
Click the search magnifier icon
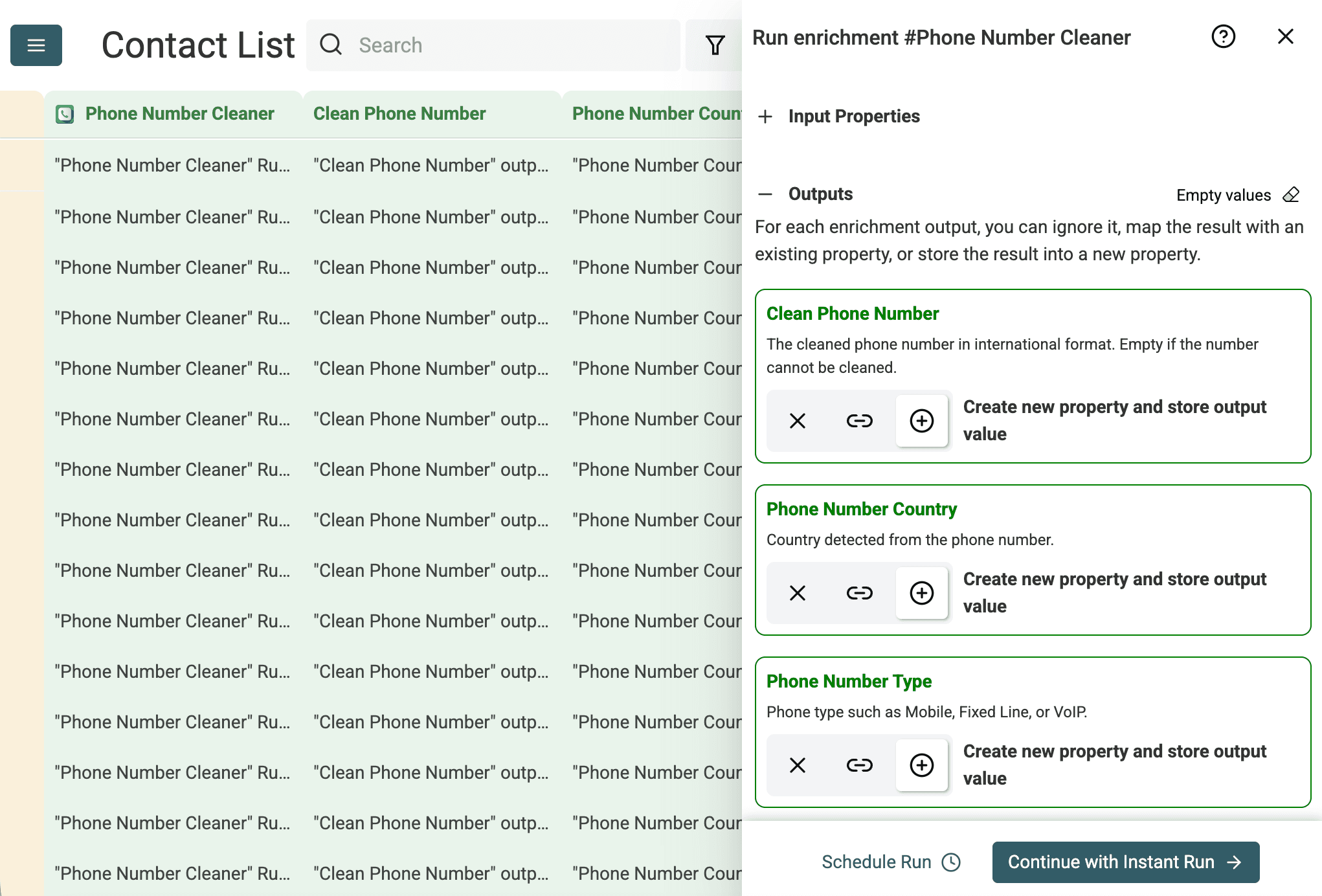pos(331,45)
